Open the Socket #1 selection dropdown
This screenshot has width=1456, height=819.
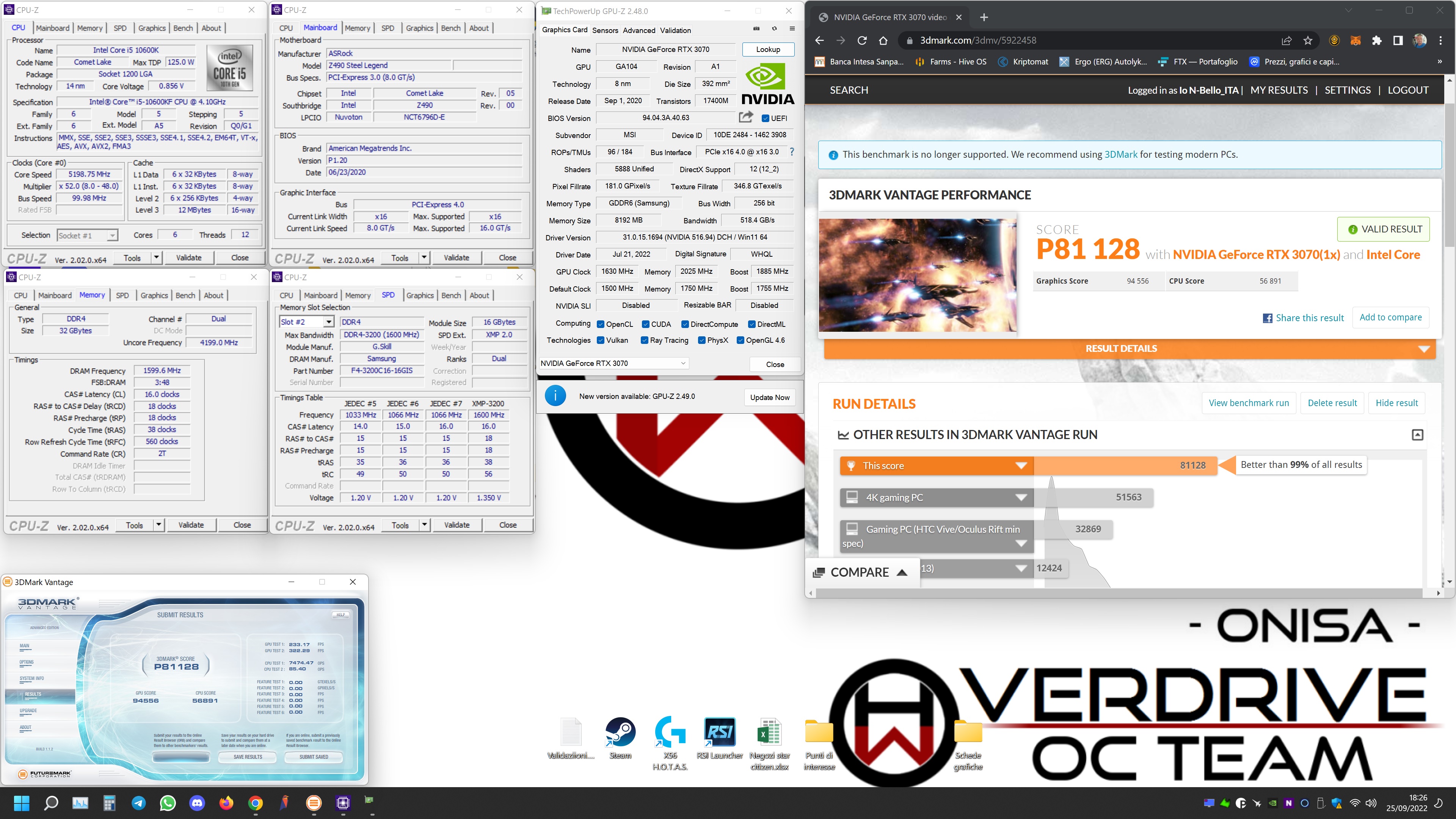[88, 235]
